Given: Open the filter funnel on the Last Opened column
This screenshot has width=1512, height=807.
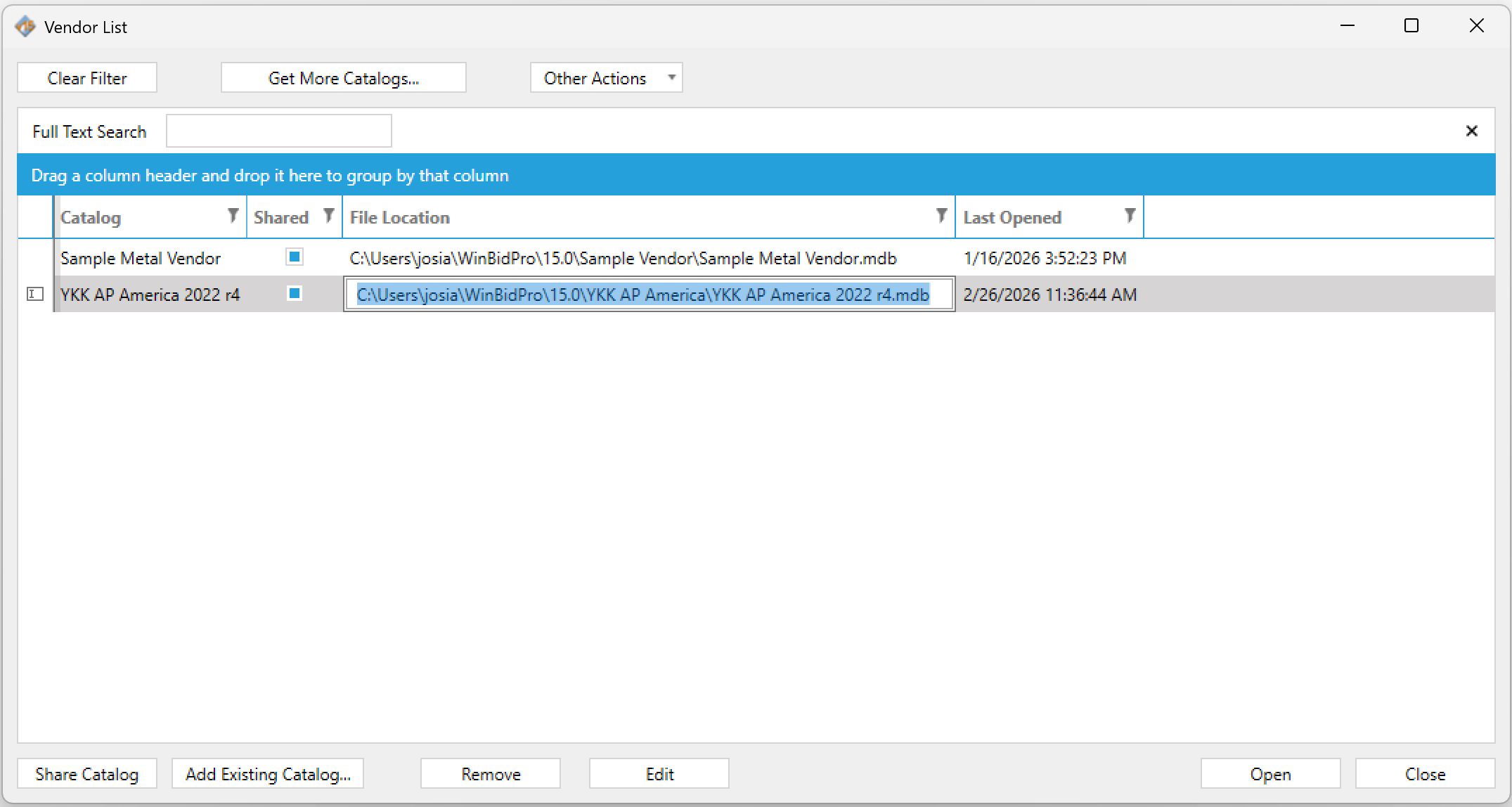Looking at the screenshot, I should coord(1129,216).
